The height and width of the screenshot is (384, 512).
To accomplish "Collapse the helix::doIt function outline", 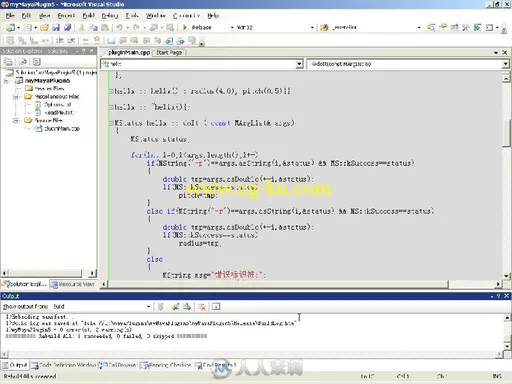I will [111, 123].
